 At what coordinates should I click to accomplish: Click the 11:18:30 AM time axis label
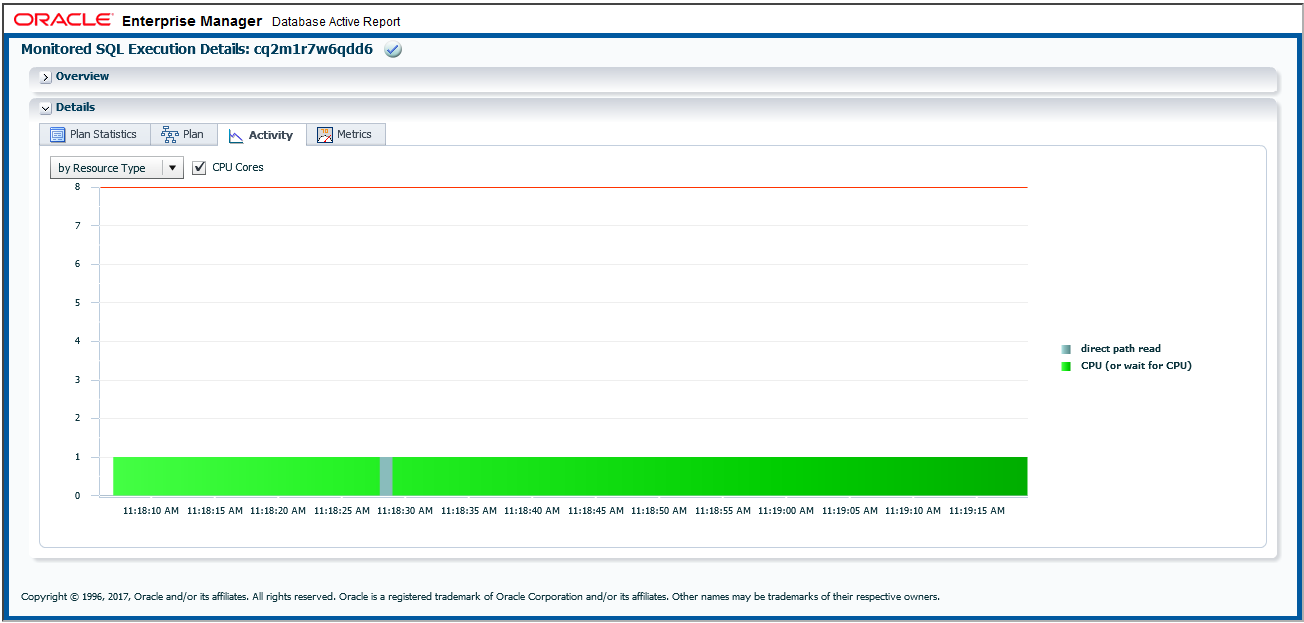tap(405, 510)
